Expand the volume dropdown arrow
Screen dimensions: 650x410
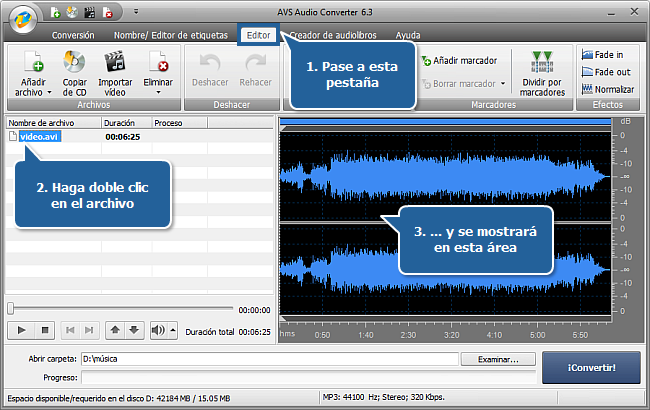(172, 329)
